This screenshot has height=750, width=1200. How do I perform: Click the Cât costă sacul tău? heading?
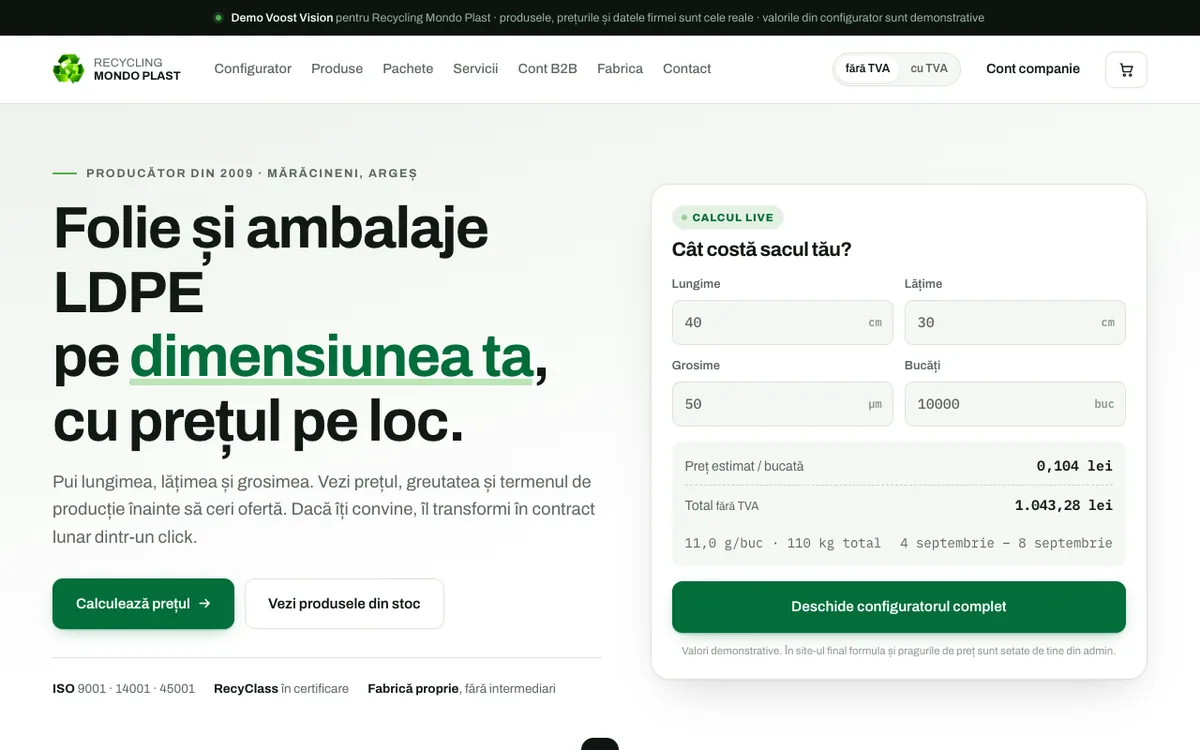[761, 250]
